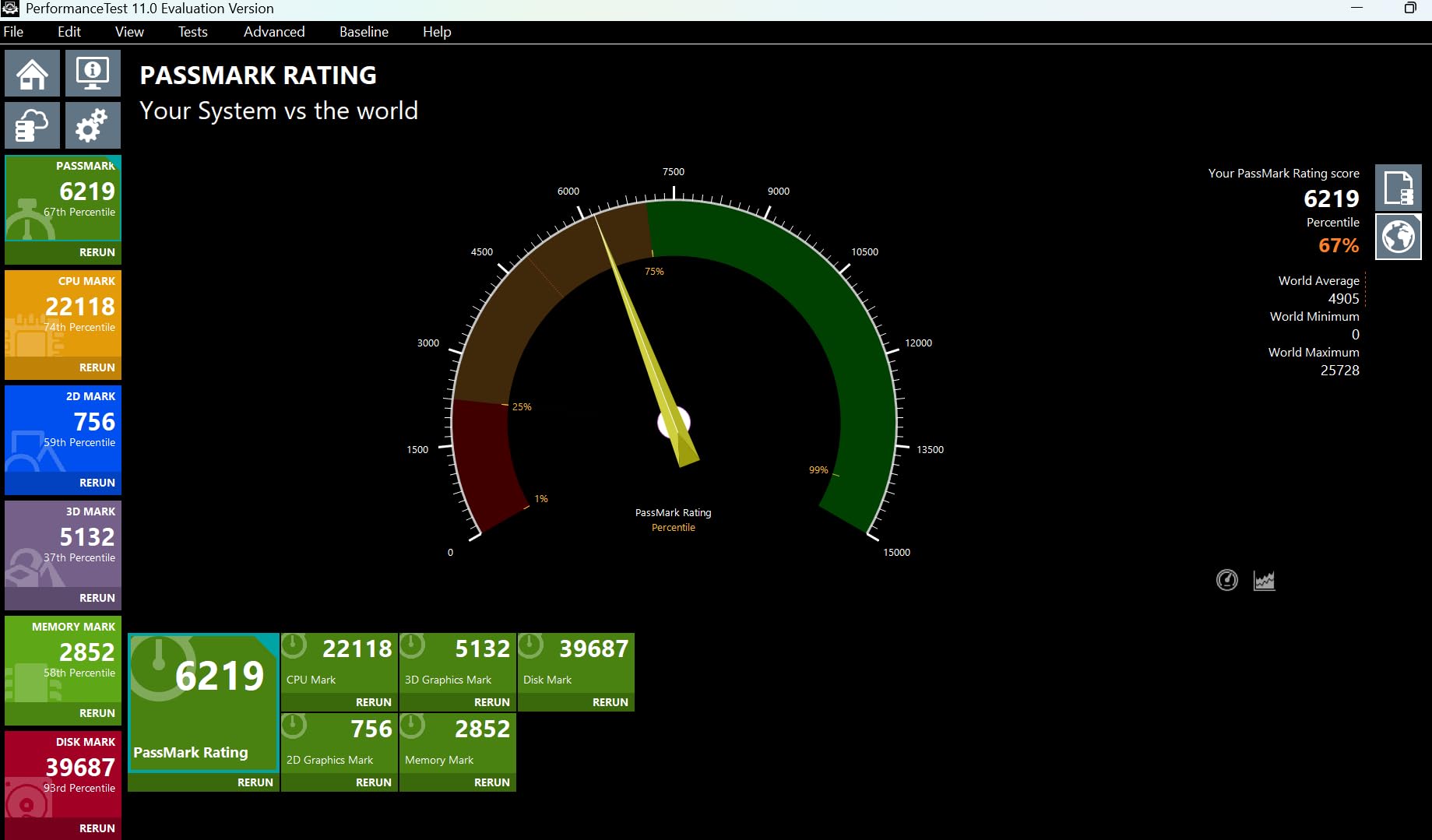Click the World Maximum 25728 value
This screenshot has height=840, width=1432.
pos(1339,371)
